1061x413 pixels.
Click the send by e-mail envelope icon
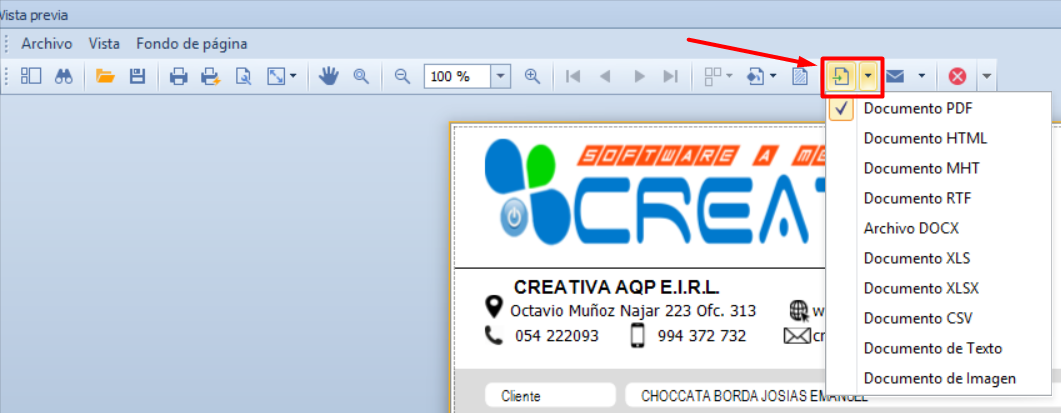pos(896,77)
